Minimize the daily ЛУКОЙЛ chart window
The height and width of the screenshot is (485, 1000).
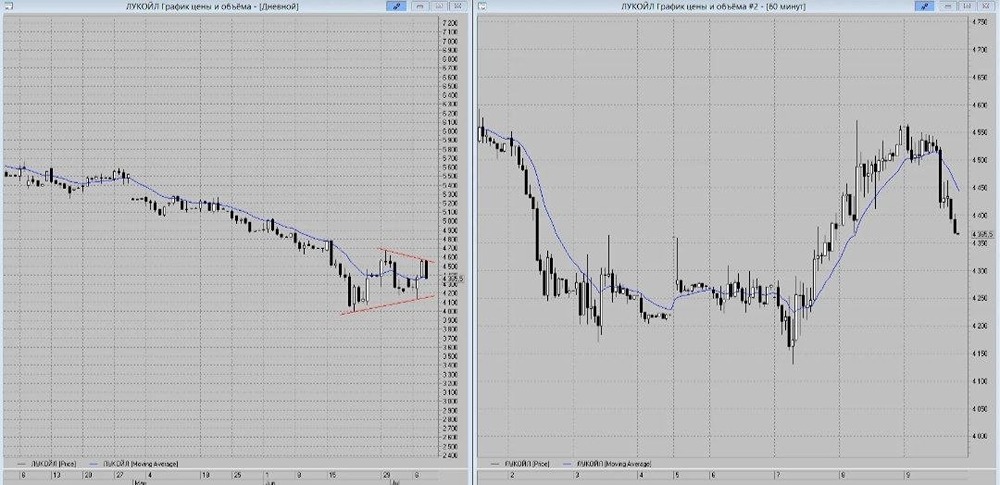(420, 6)
